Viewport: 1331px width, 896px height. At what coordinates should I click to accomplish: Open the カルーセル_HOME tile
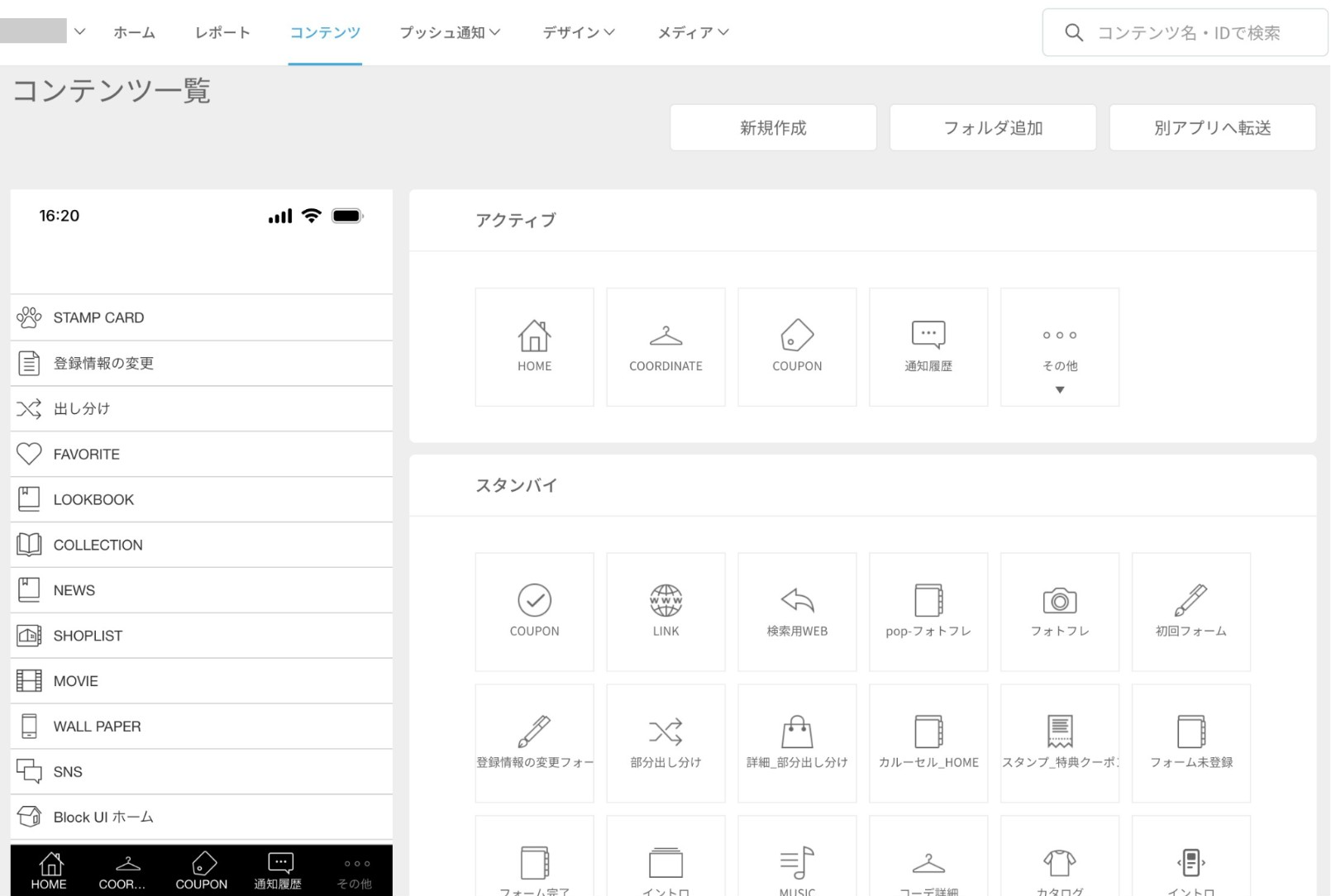point(928,743)
